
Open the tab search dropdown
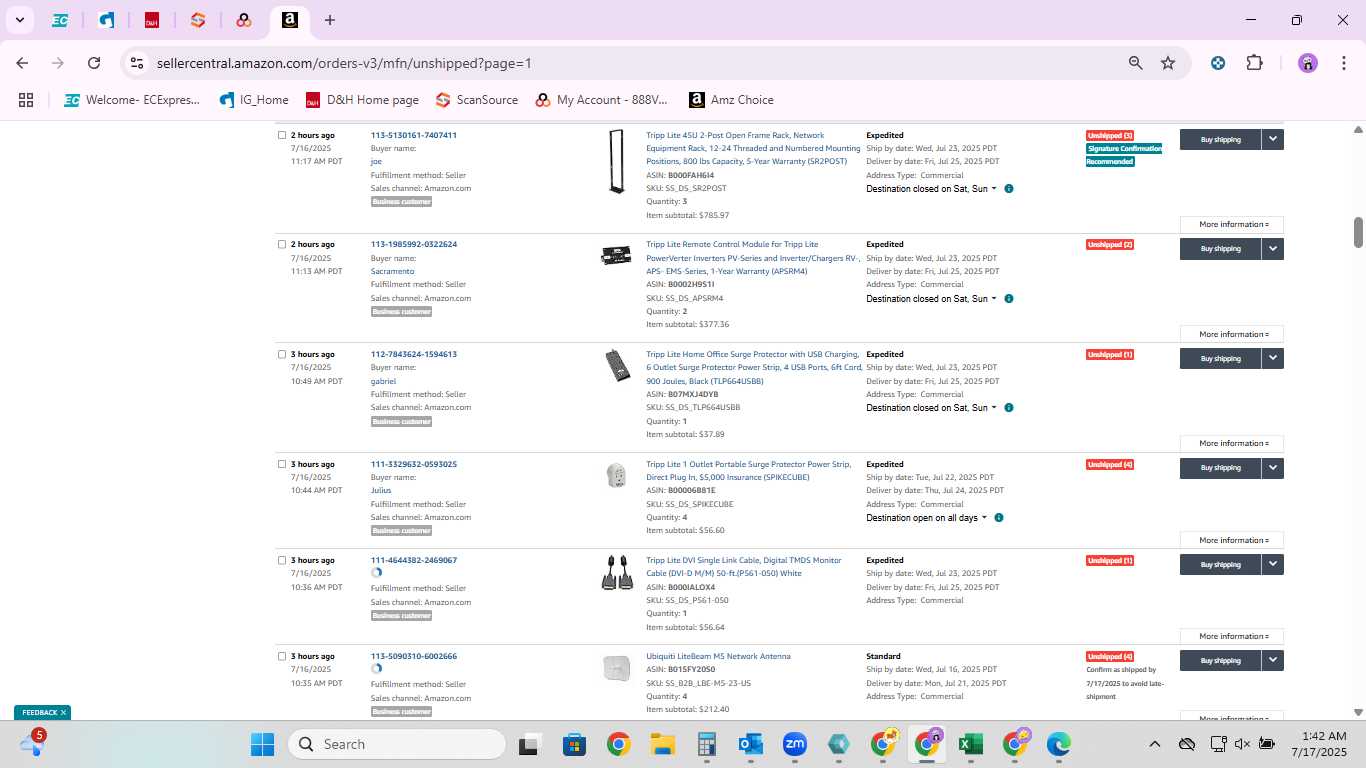point(20,20)
